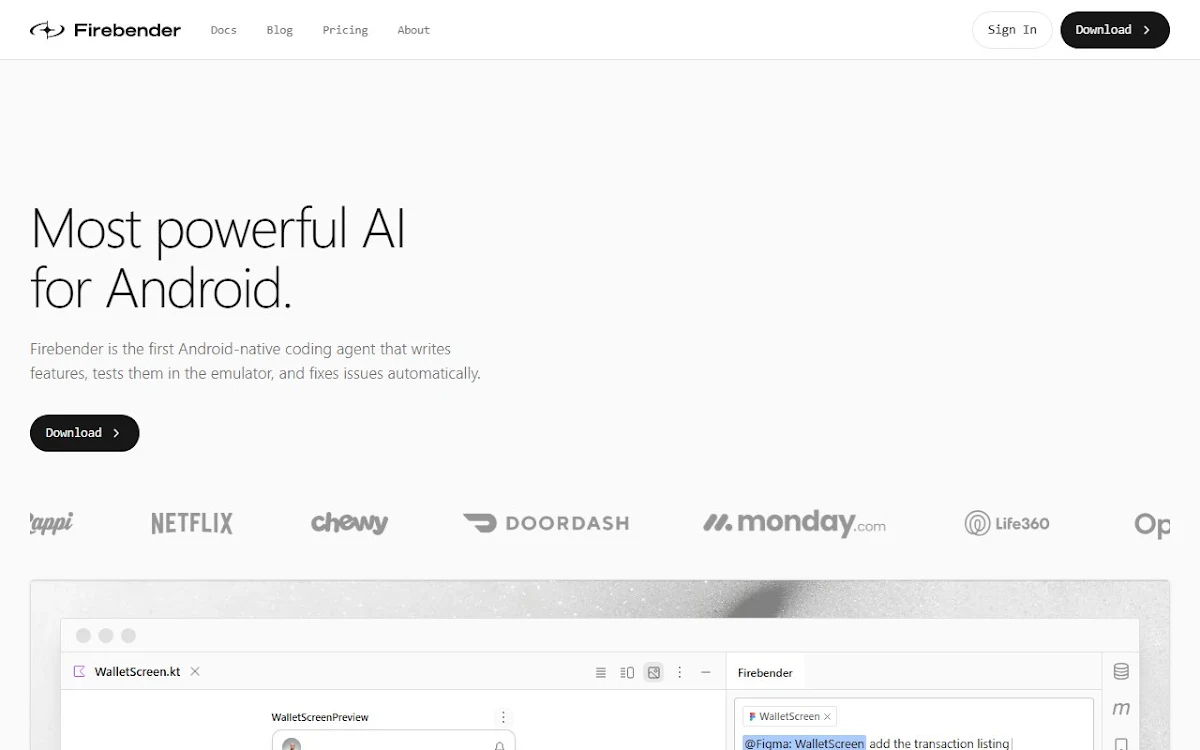Open the Docs page
1200x750 pixels.
click(x=224, y=30)
